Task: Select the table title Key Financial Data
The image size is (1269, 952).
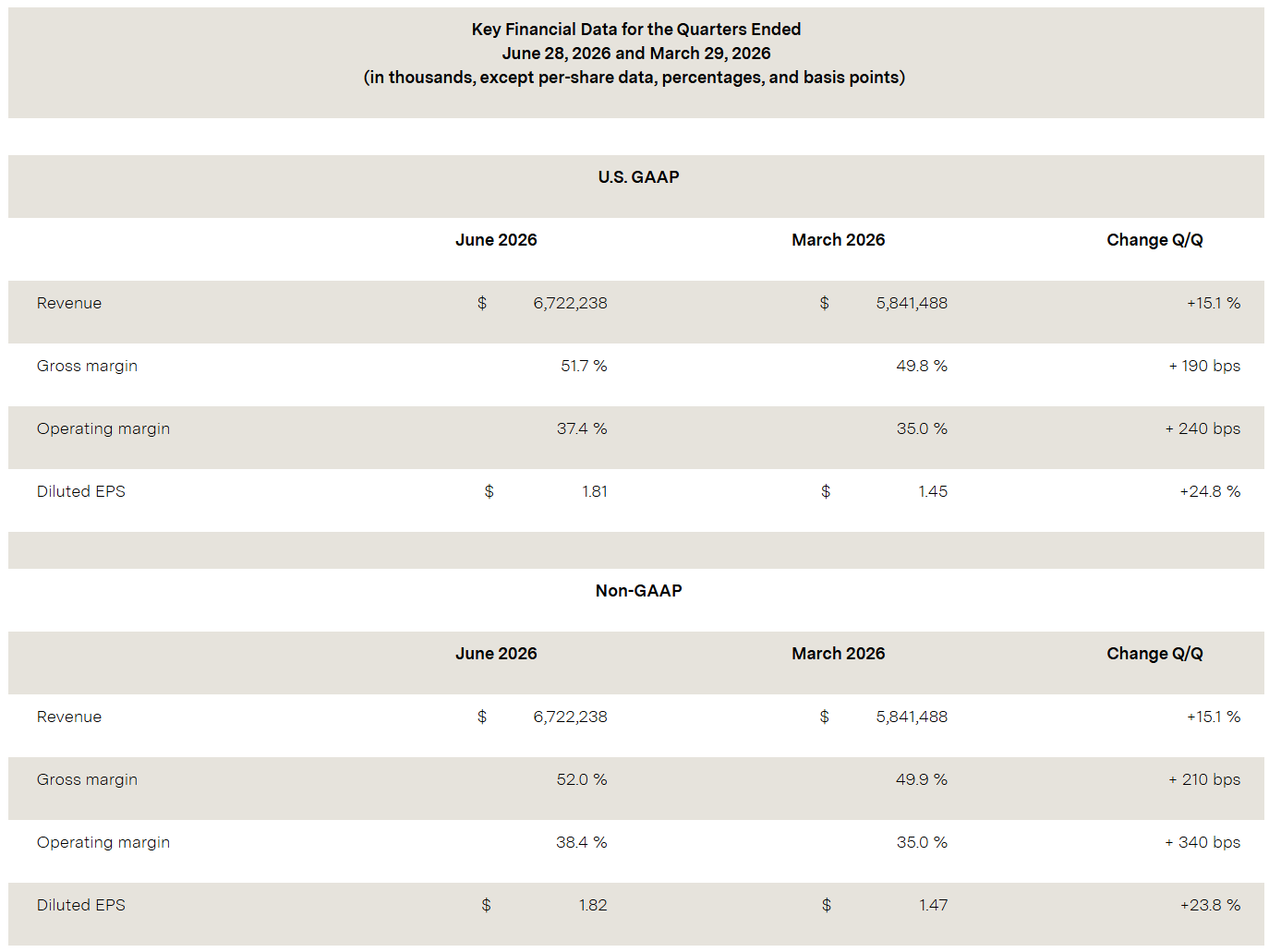Action: (x=635, y=30)
